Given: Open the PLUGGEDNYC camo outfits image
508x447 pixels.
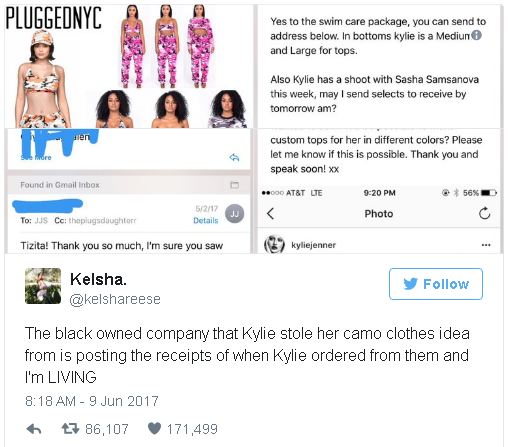Looking at the screenshot, I should coord(129,66).
